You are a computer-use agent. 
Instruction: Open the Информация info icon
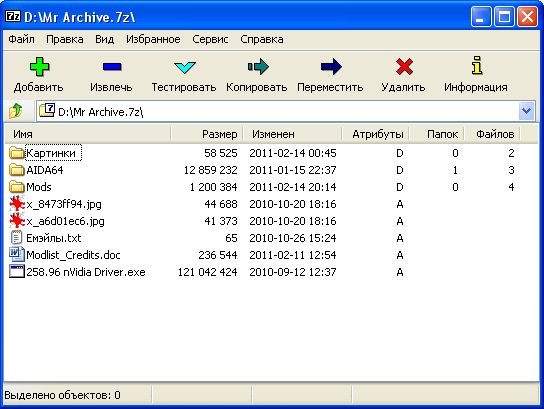(x=477, y=65)
